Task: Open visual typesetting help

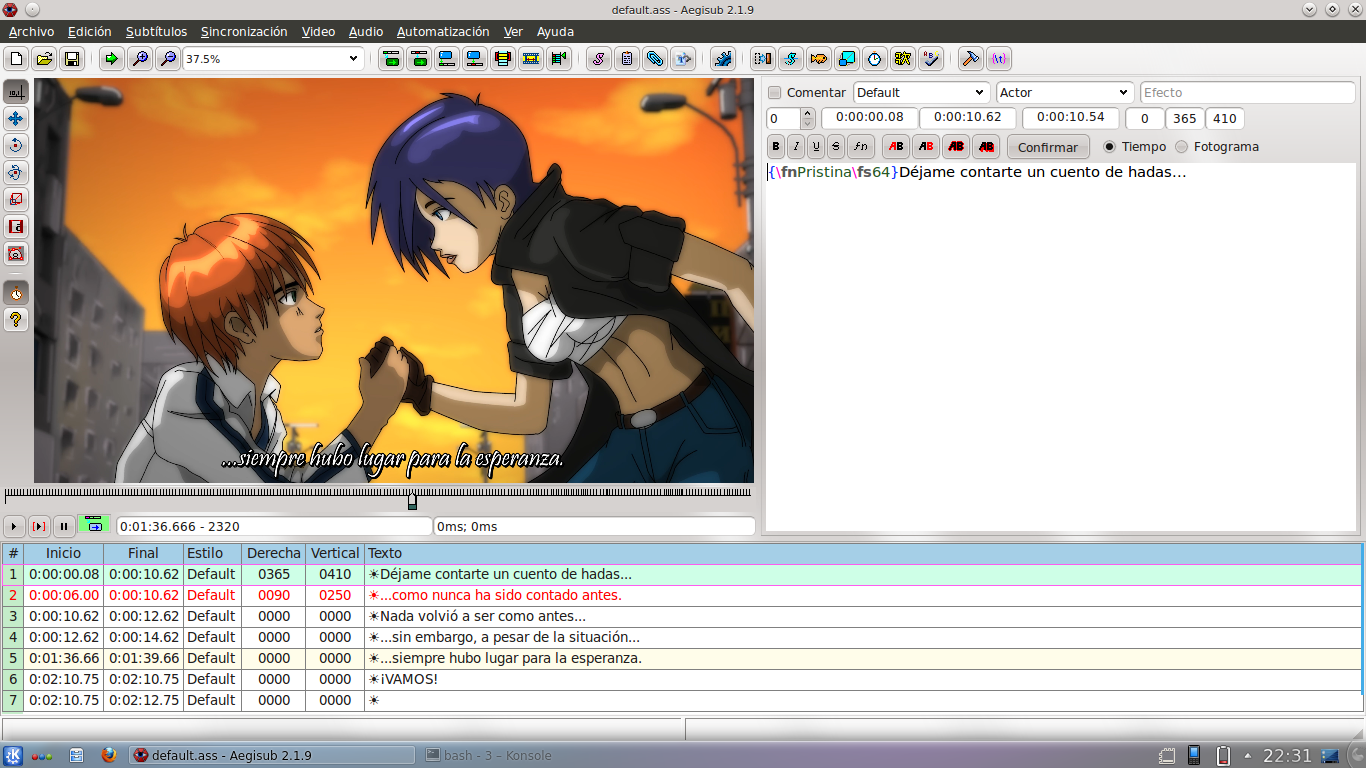Action: tap(16, 320)
